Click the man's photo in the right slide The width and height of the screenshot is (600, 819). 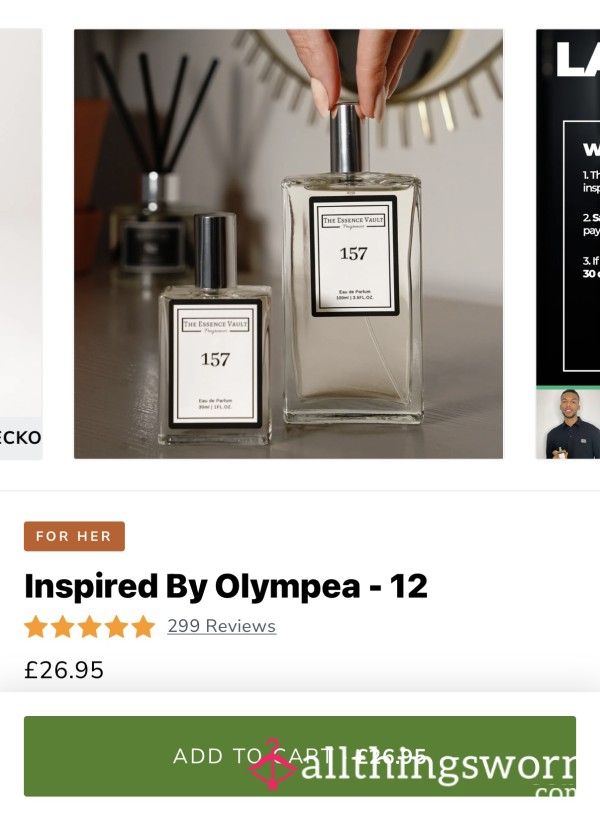click(x=568, y=423)
